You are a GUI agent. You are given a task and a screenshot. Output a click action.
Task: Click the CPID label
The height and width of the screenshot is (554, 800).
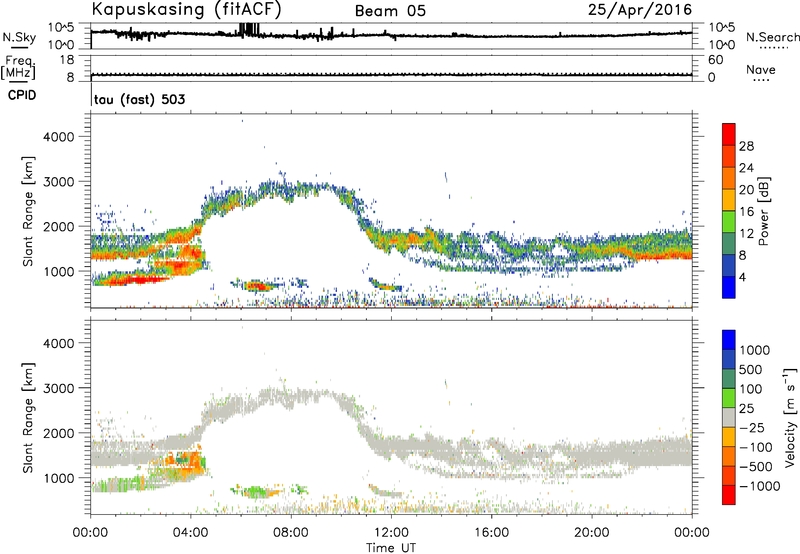pos(22,95)
